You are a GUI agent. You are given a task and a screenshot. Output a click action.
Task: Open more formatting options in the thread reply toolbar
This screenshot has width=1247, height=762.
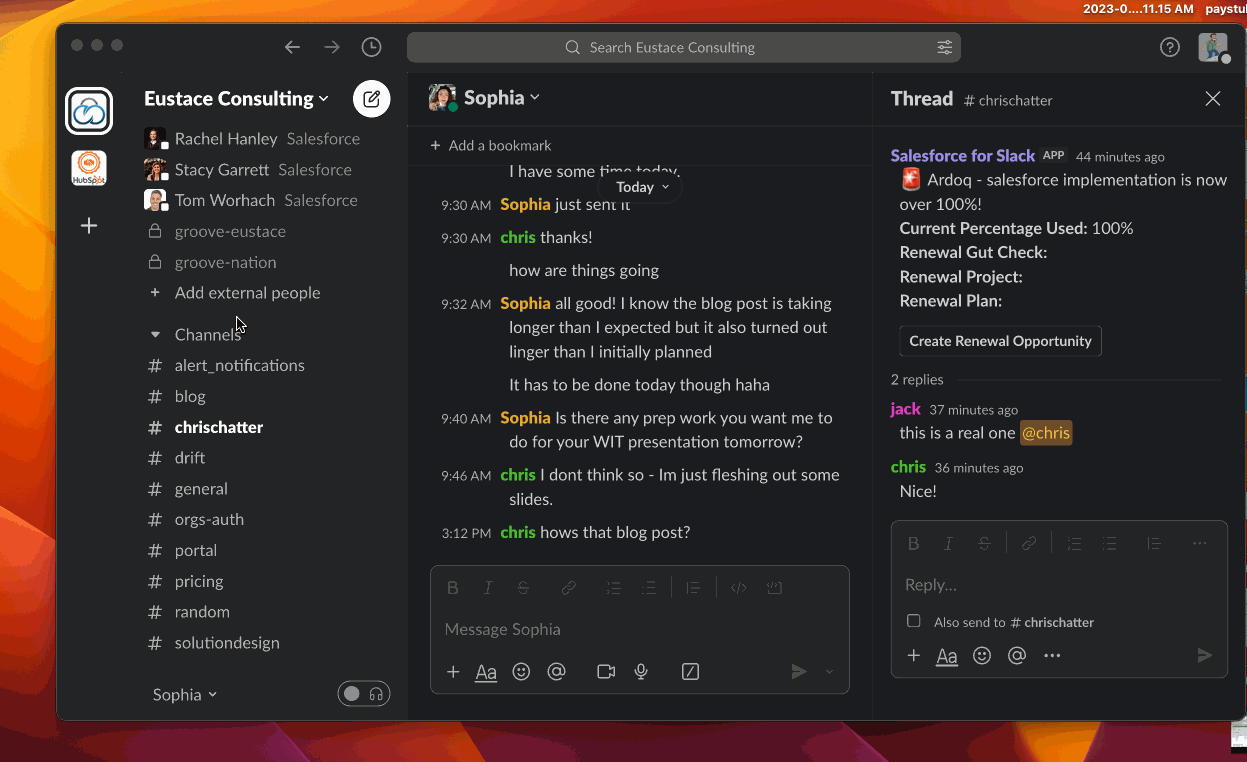coord(1199,544)
